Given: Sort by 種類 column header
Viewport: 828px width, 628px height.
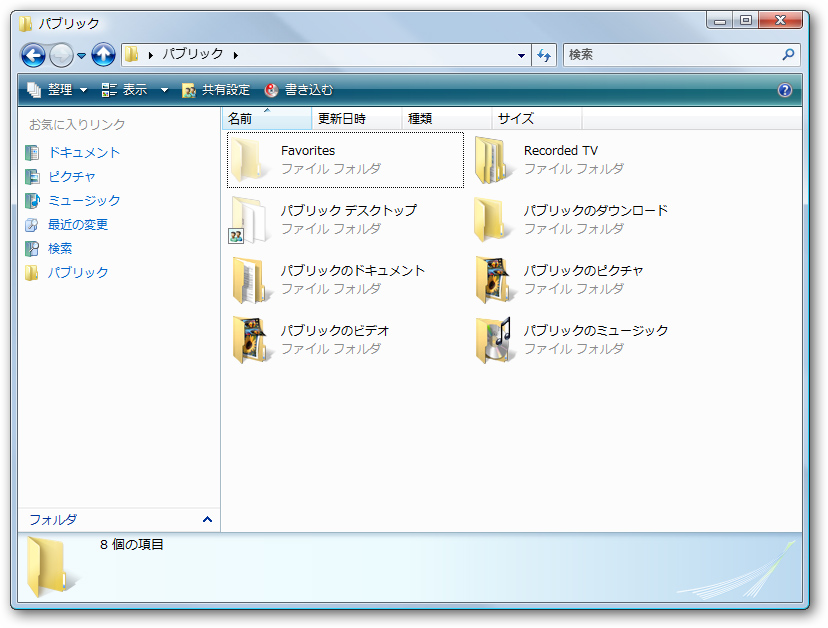Looking at the screenshot, I should [x=447, y=118].
